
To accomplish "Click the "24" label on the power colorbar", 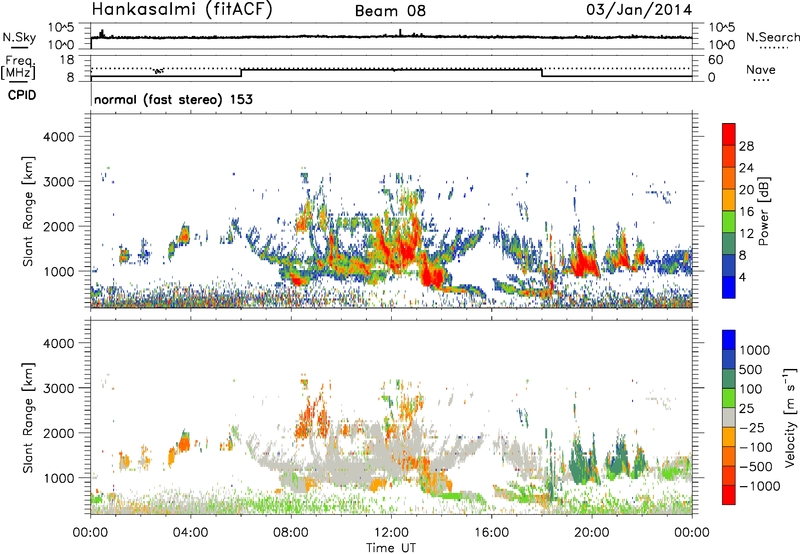I will pos(746,168).
